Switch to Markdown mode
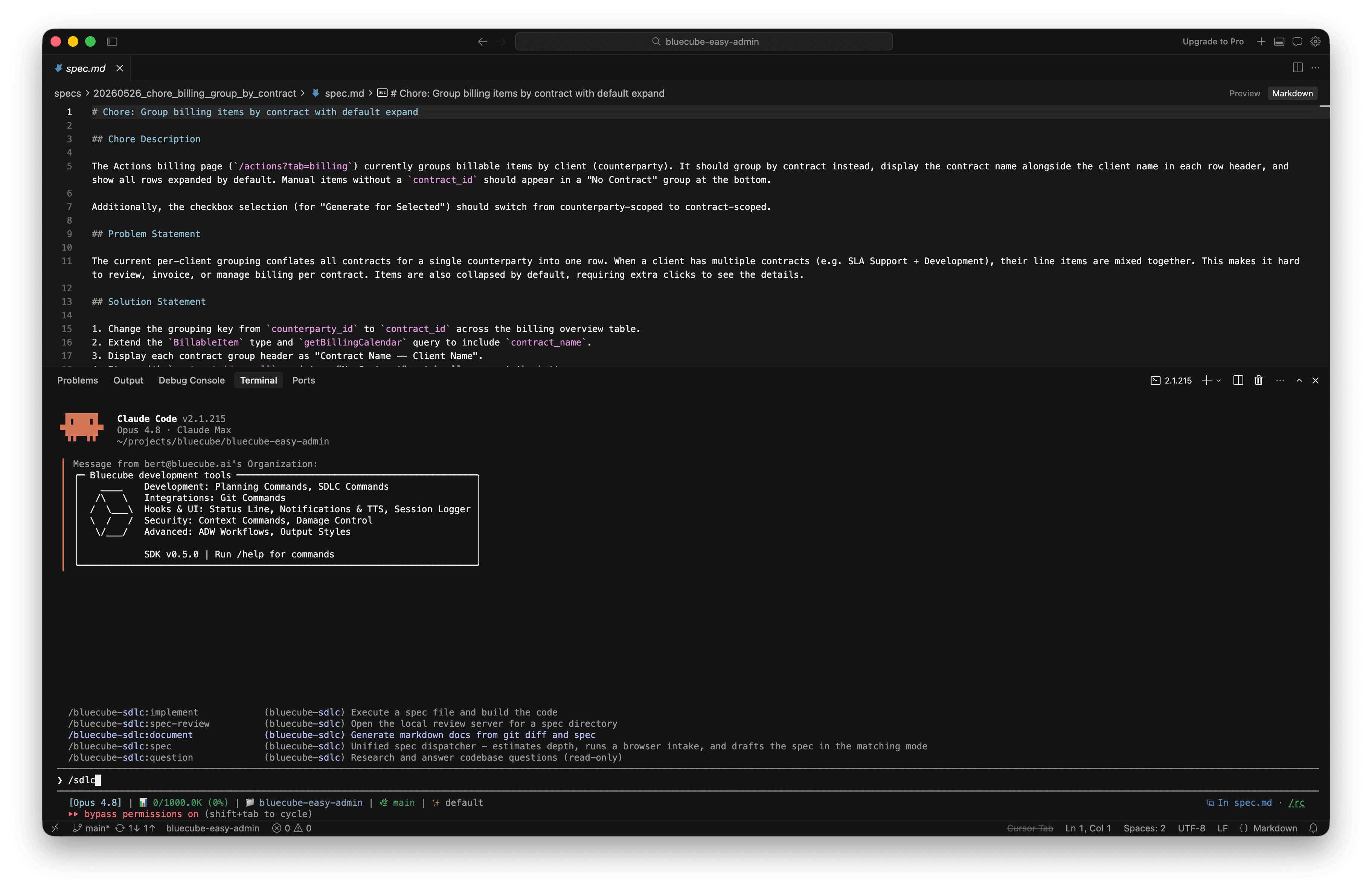This screenshot has height=892, width=1372. click(x=1293, y=93)
